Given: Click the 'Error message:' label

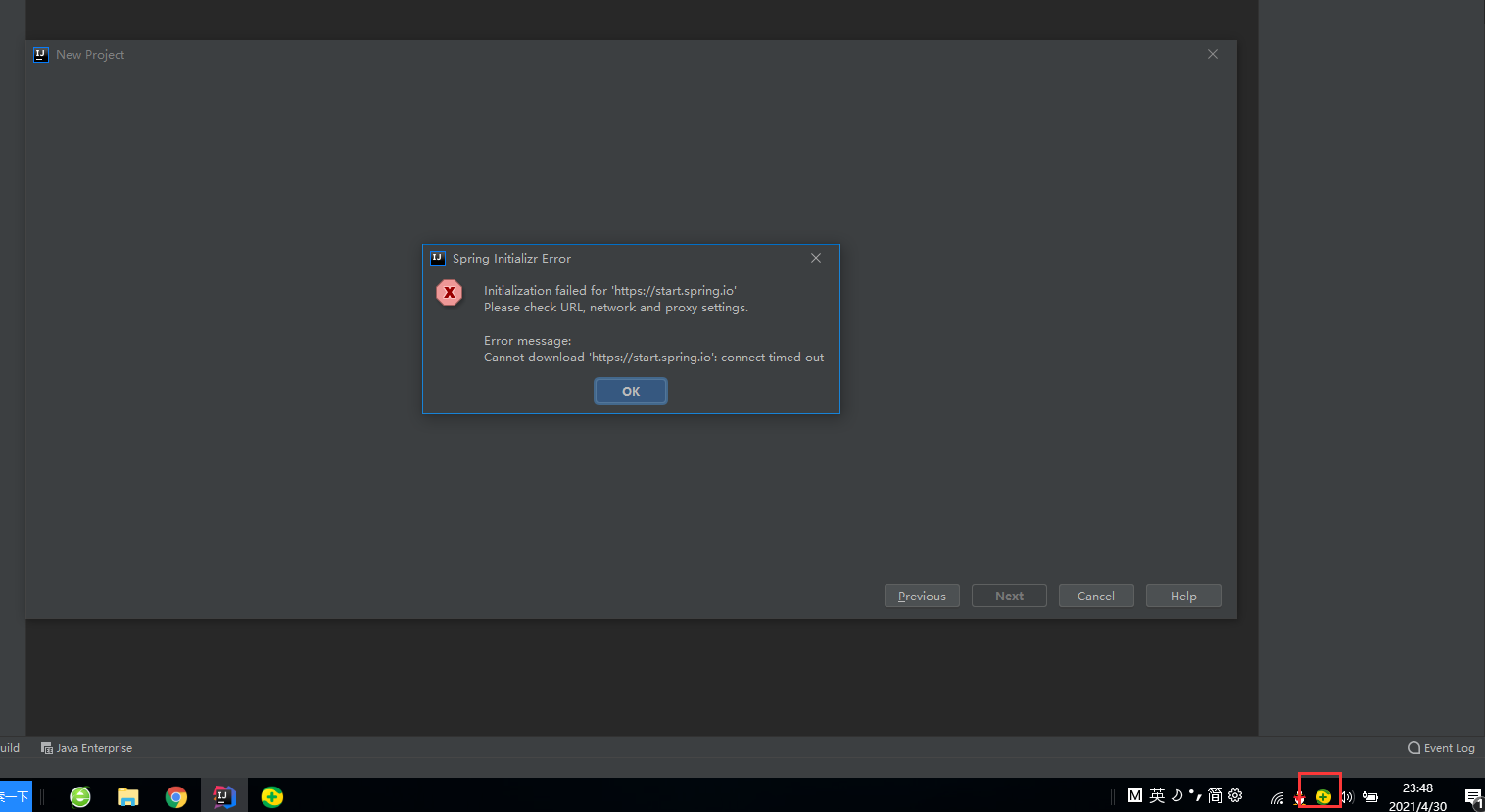Looking at the screenshot, I should [x=527, y=341].
